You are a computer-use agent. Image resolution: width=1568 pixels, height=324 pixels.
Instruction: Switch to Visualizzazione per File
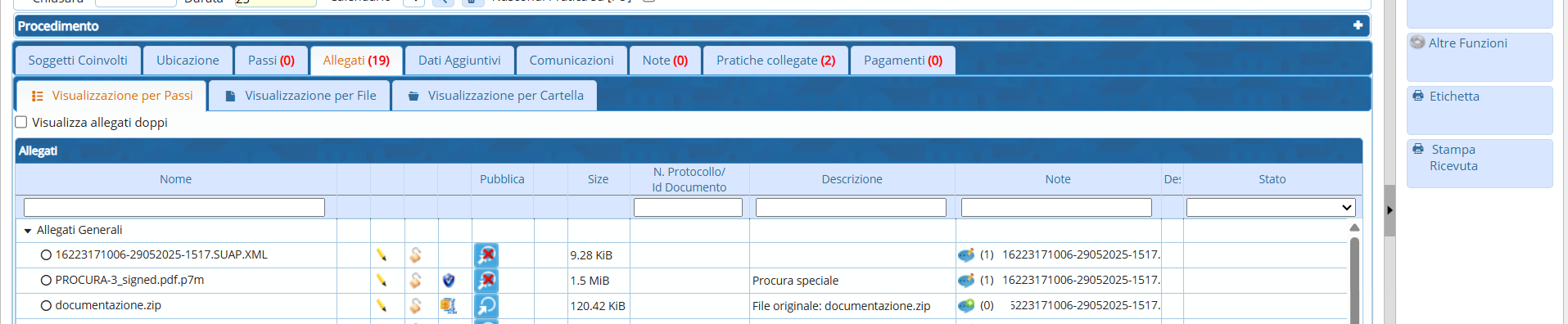300,96
